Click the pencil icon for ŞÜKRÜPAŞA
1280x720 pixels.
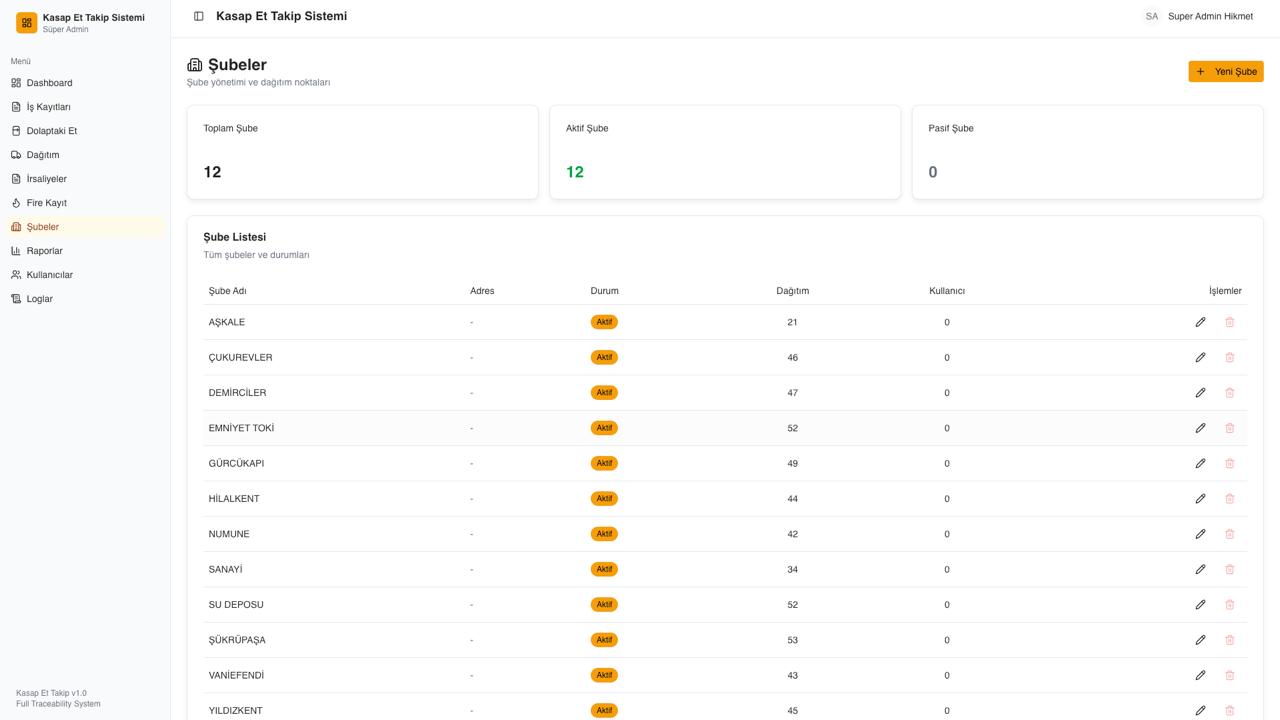(1200, 640)
